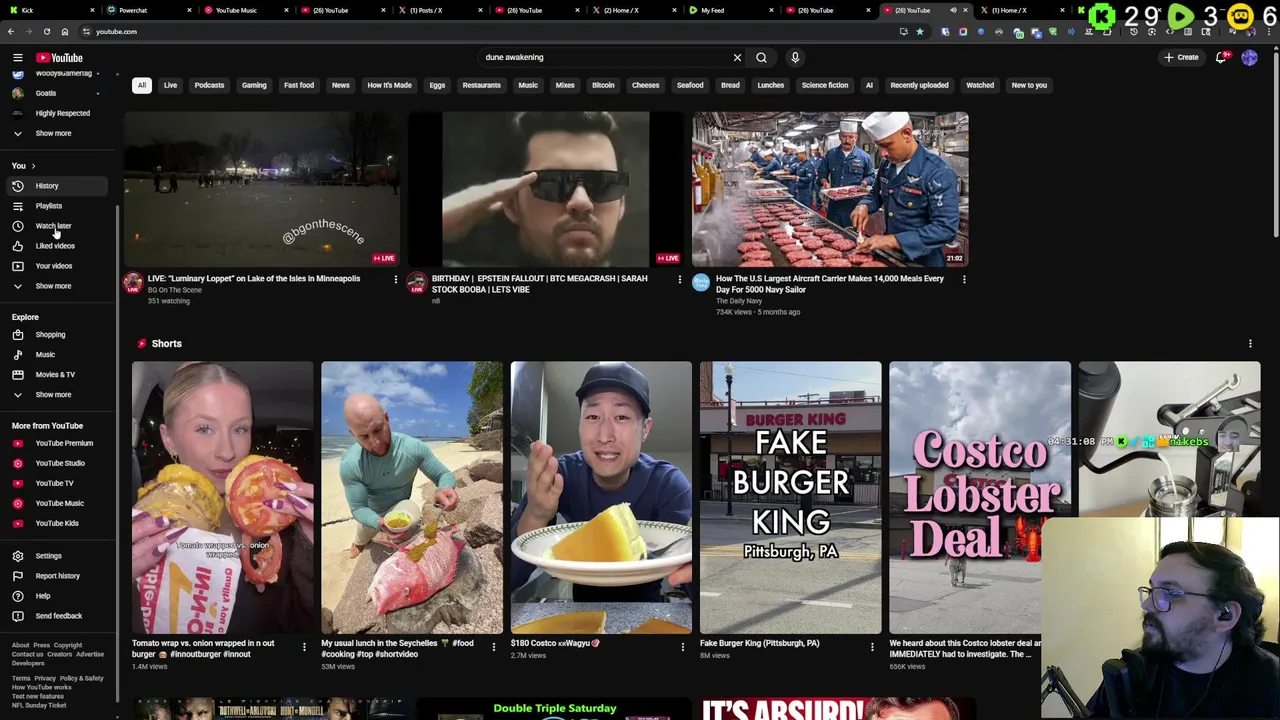Open options for Fake Burger King short
This screenshot has width=1280, height=720.
coord(872,647)
